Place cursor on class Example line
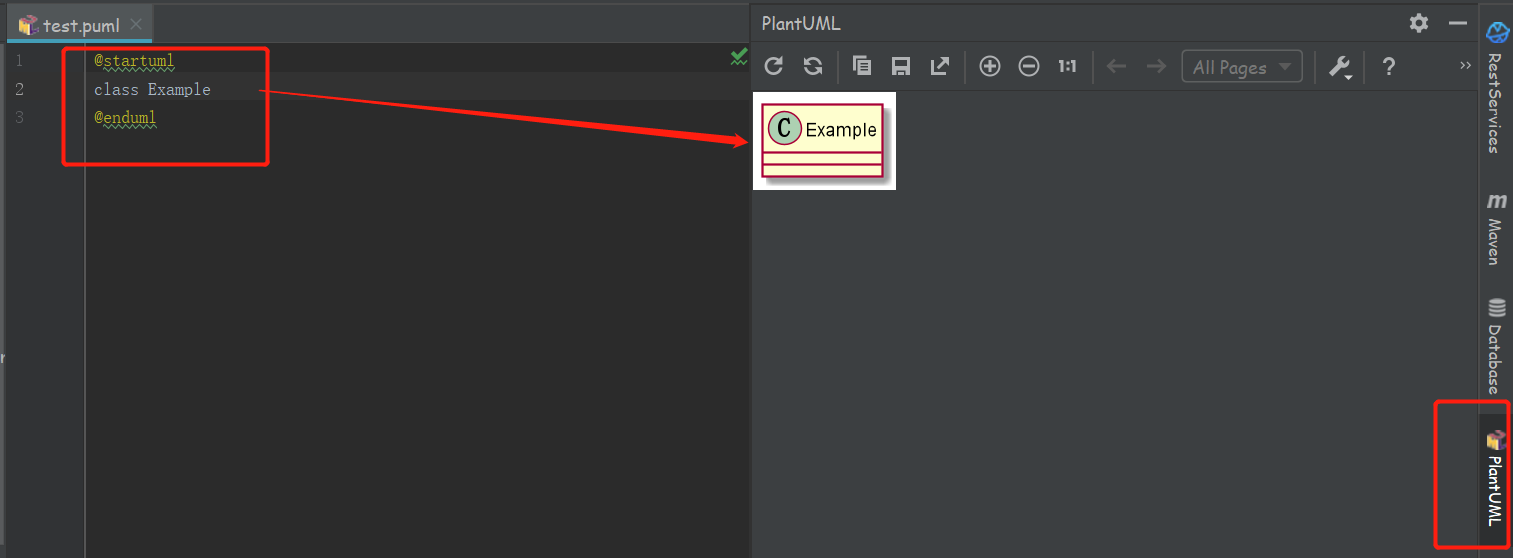 pos(152,89)
